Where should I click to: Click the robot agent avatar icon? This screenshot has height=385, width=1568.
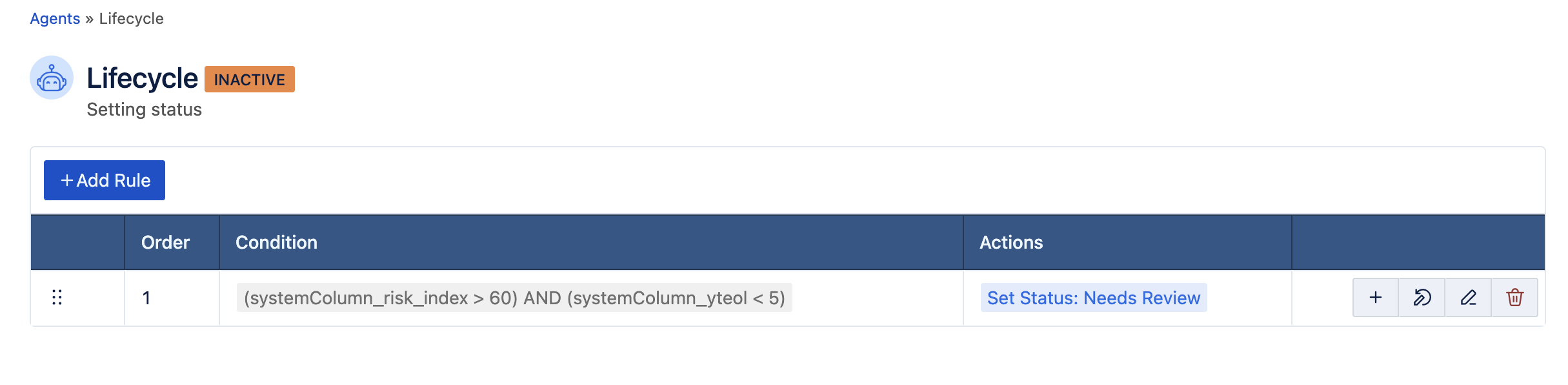click(x=52, y=78)
